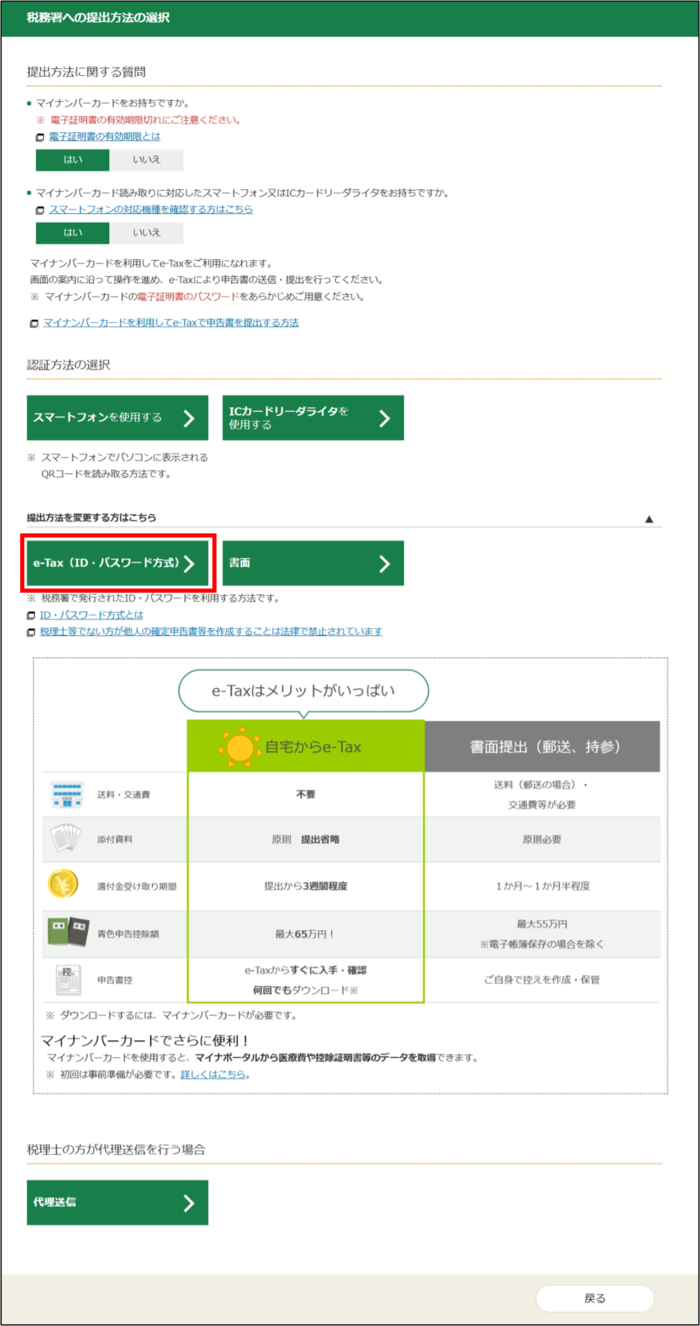Image resolution: width=700 pixels, height=1326 pixels.
Task: Click the icon beside ID・パスワード方式とは
Action: coord(32,616)
